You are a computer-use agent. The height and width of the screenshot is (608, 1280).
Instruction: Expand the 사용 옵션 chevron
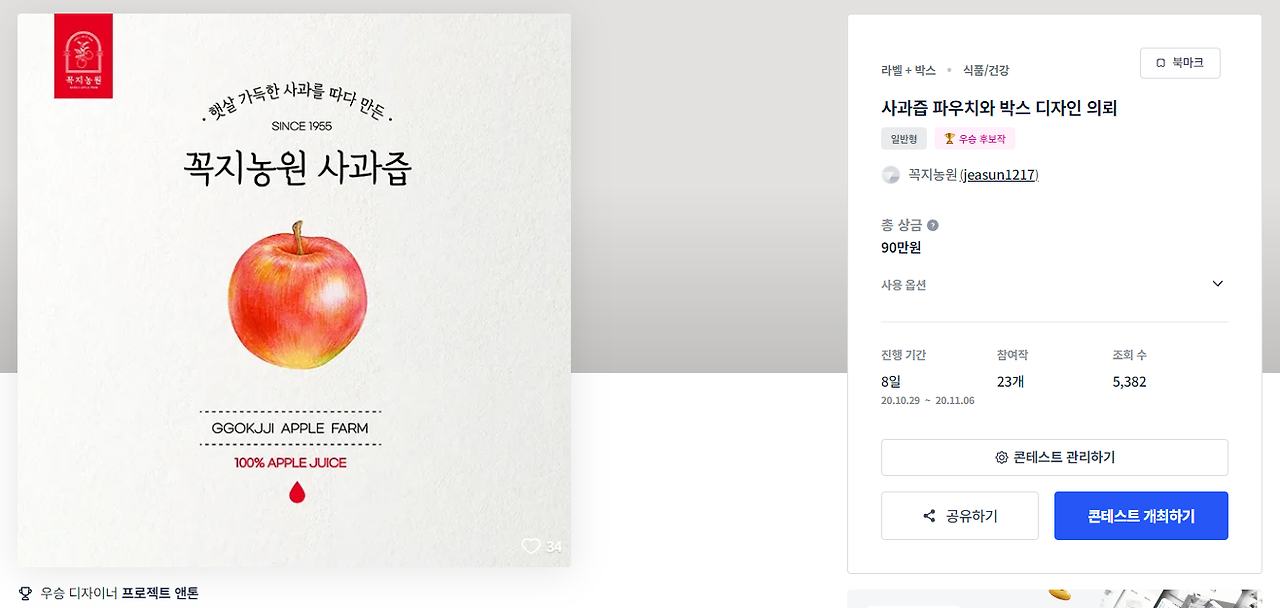(1217, 284)
